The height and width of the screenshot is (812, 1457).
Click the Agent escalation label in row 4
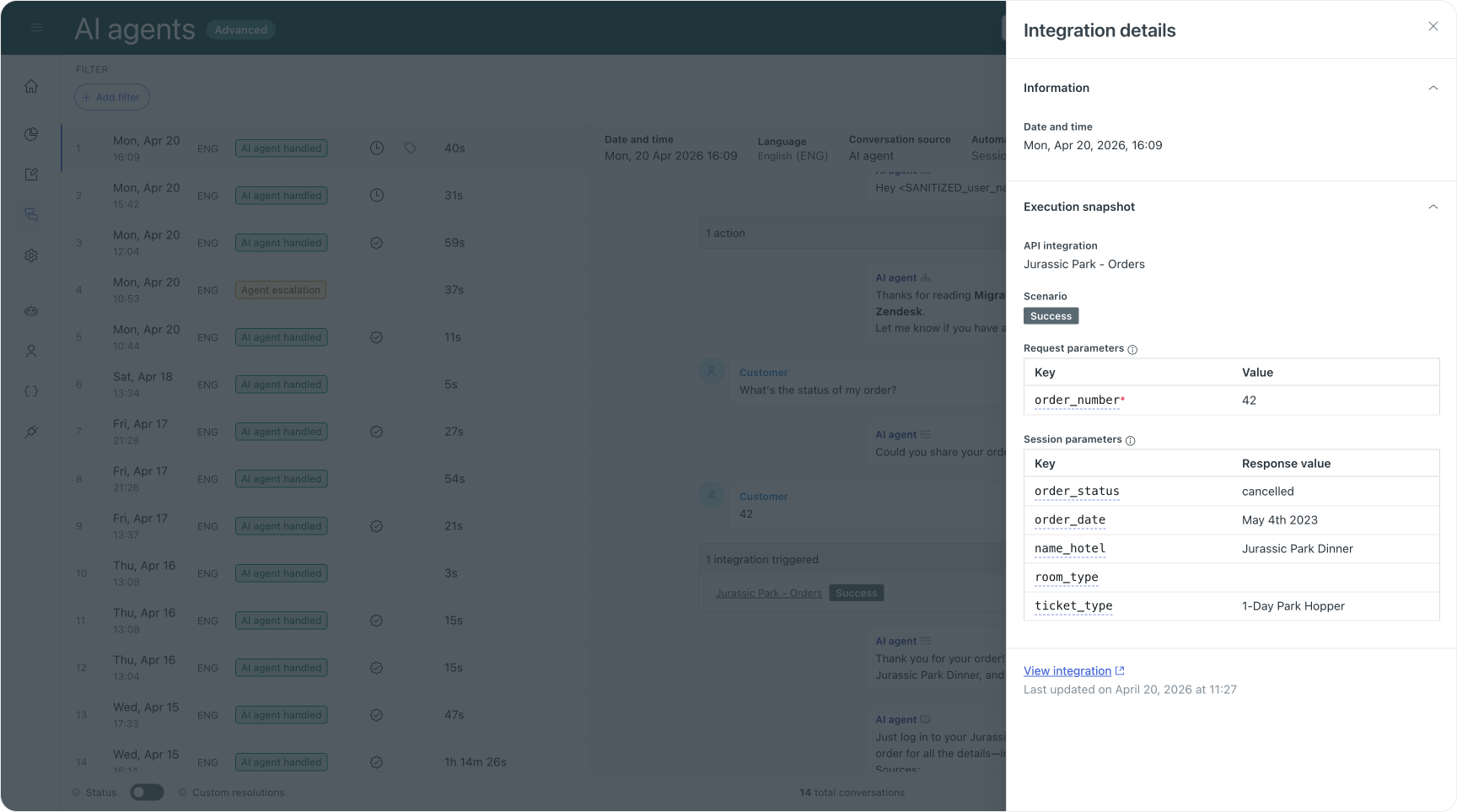click(x=281, y=290)
